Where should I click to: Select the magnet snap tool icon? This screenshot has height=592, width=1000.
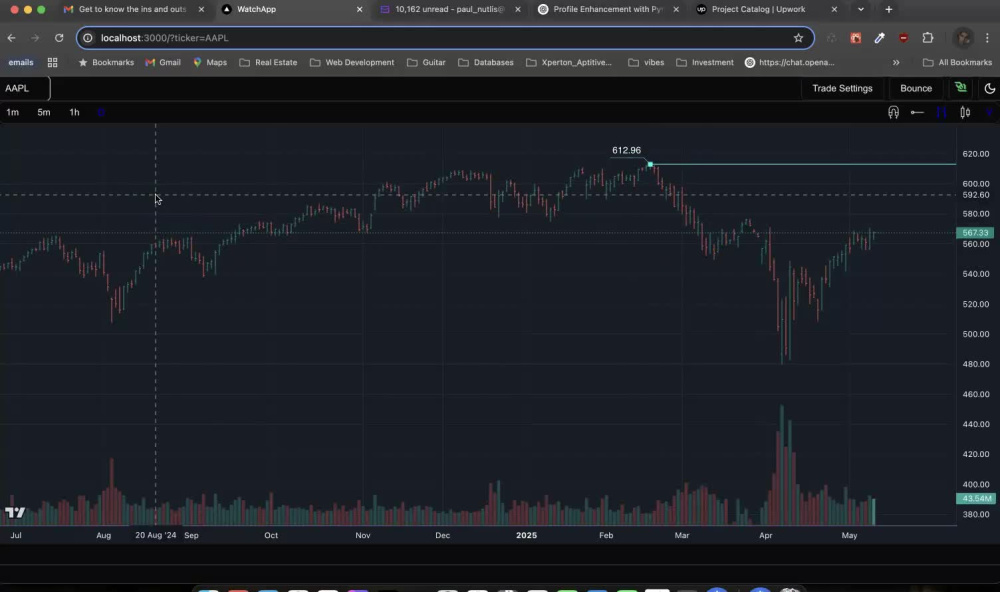pos(893,112)
